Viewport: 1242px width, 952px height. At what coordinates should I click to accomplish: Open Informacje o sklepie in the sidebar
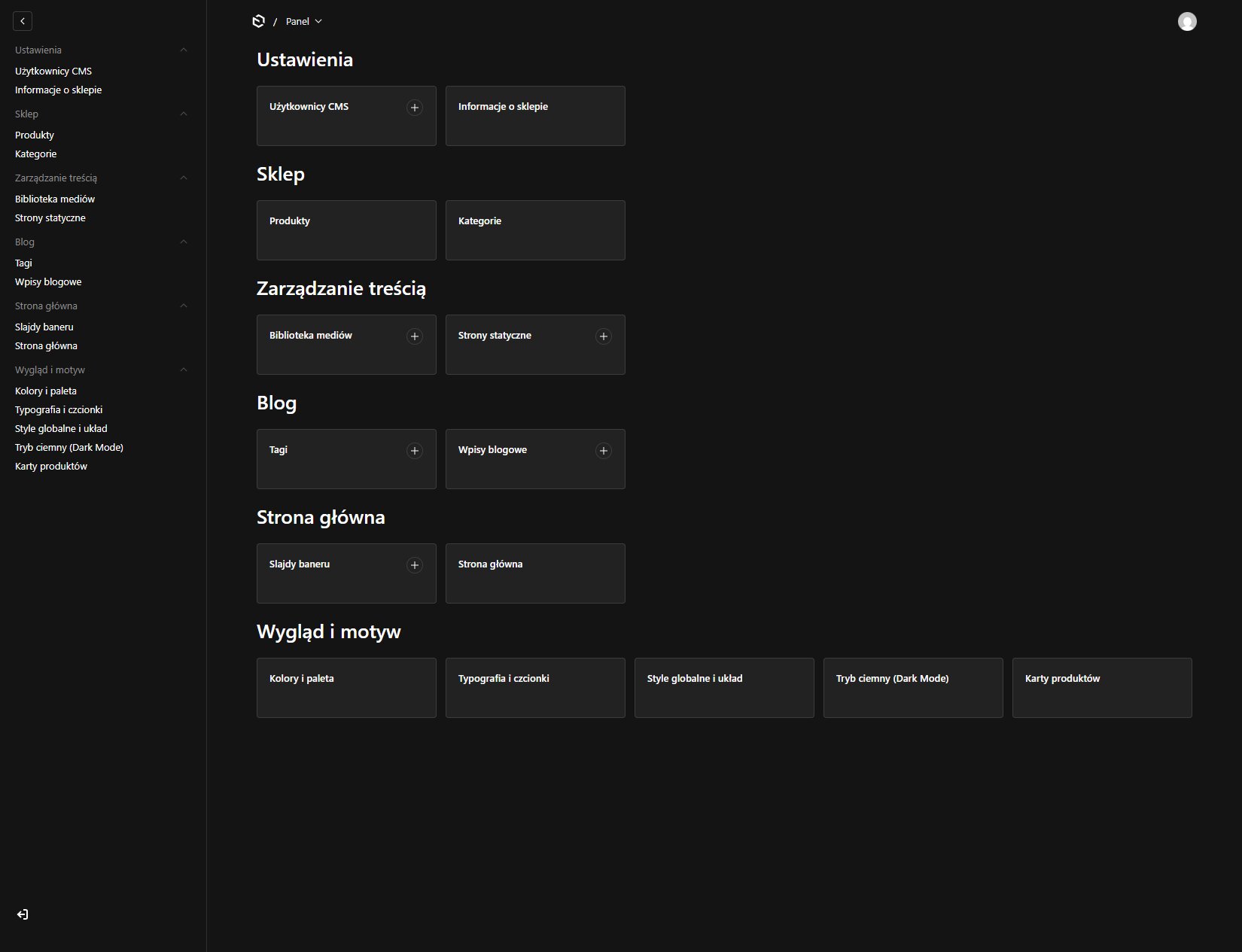point(58,90)
